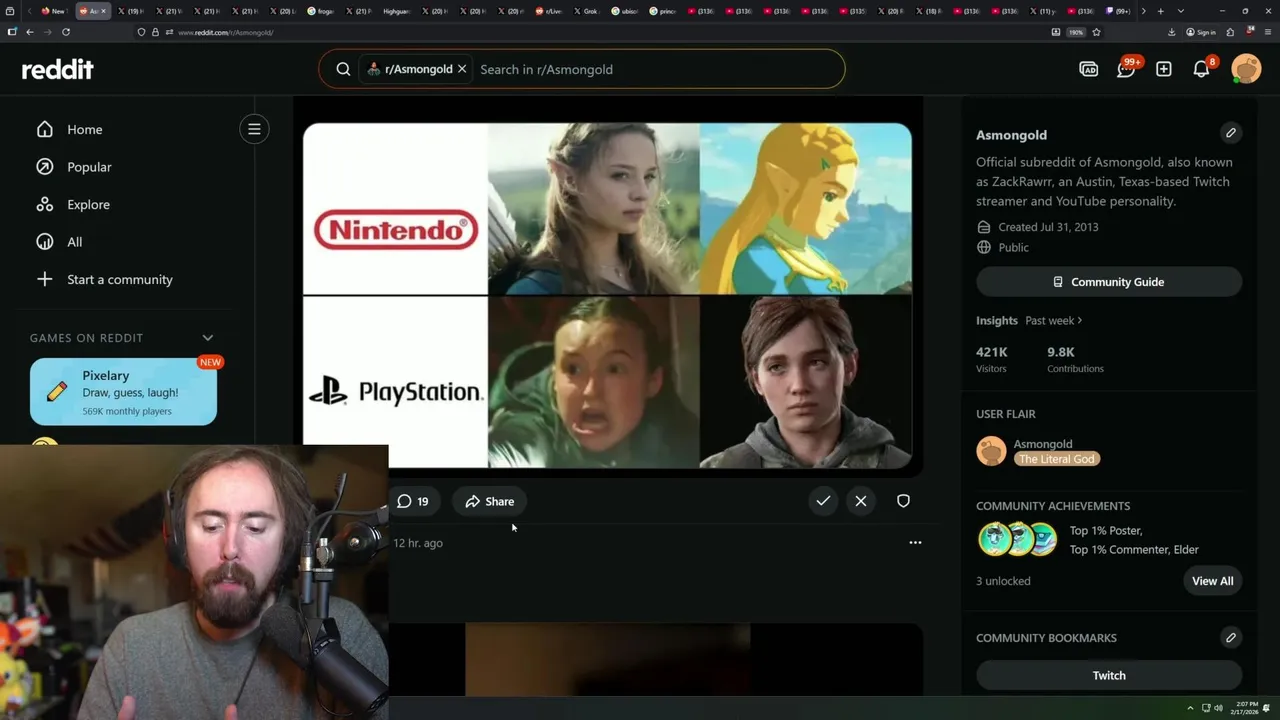Click the Asmongold user flair avatar
1280x720 pixels.
coord(991,451)
